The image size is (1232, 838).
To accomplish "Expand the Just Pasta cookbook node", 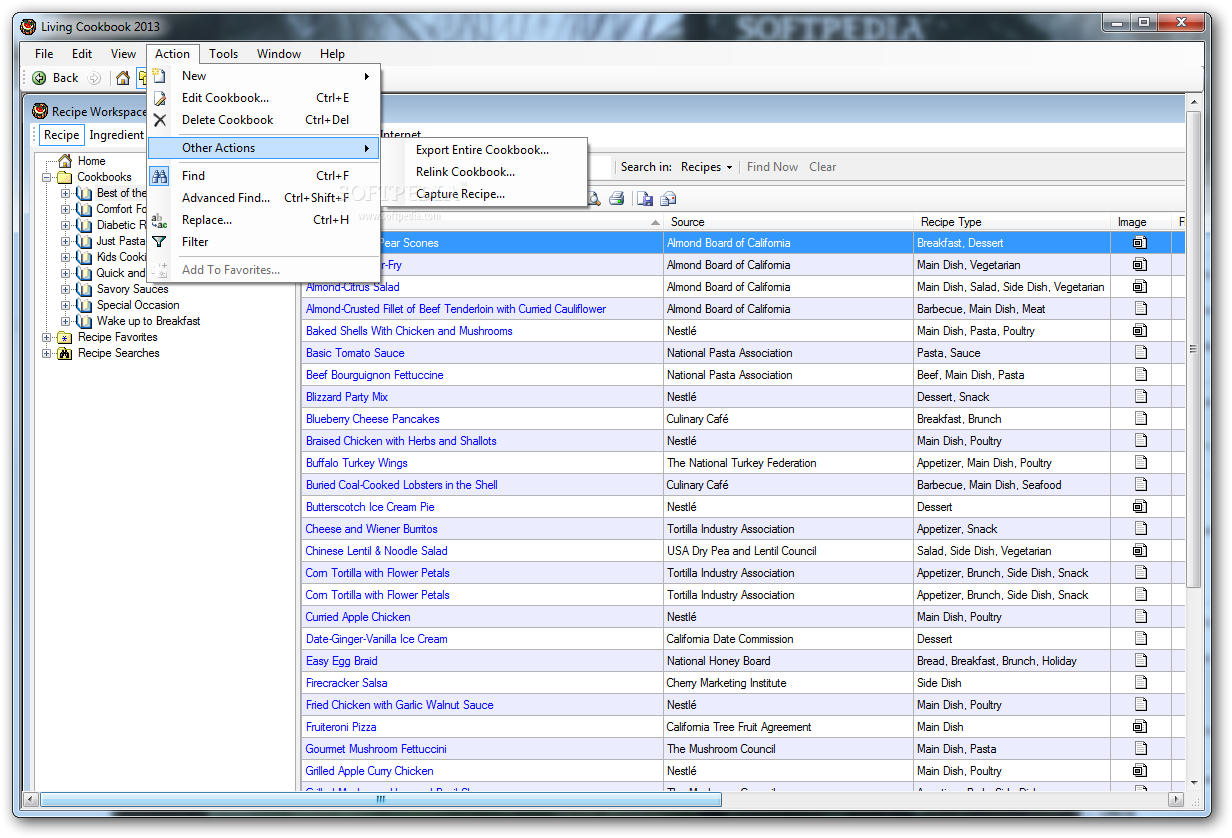I will tap(66, 241).
